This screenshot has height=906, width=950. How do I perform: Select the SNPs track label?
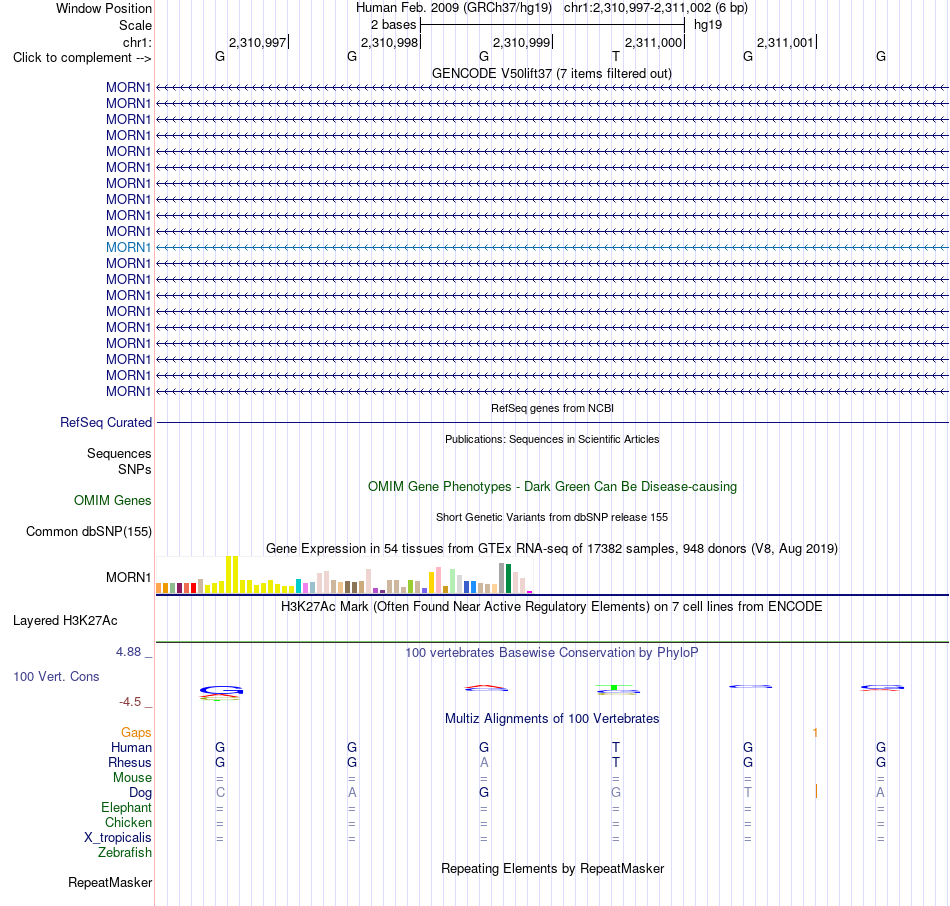pos(135,469)
